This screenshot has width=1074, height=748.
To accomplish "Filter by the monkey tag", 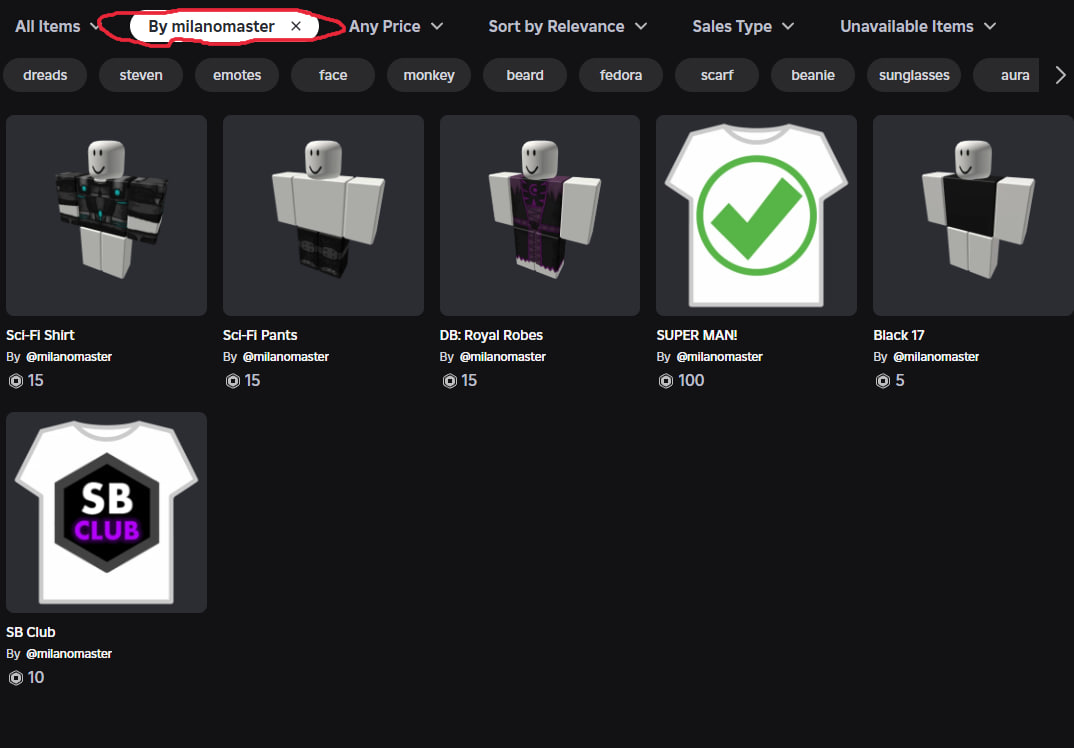I will click(429, 75).
